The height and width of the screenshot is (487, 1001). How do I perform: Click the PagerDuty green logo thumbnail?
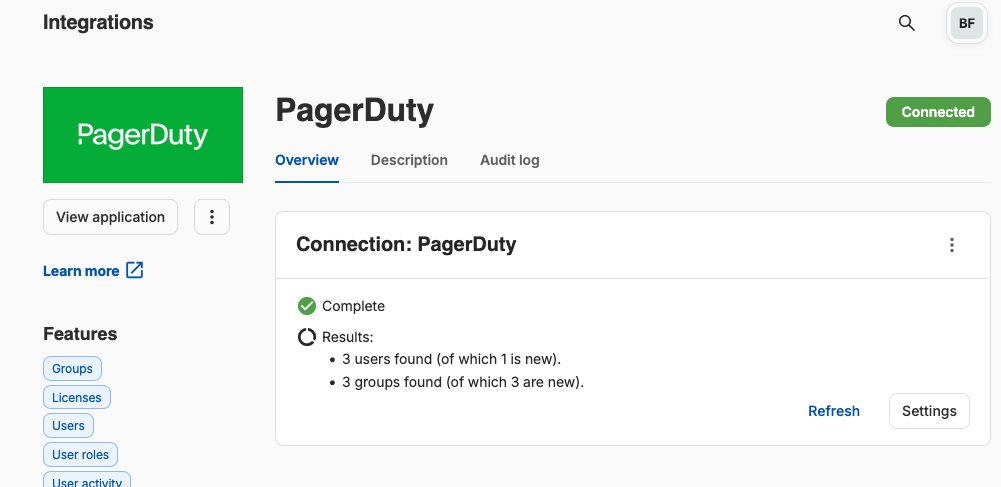click(143, 135)
